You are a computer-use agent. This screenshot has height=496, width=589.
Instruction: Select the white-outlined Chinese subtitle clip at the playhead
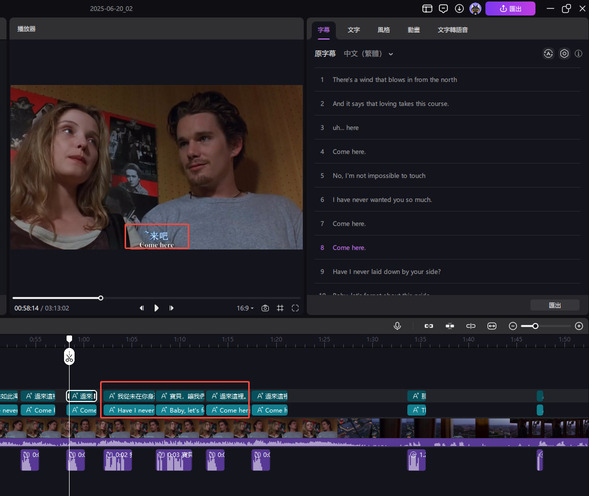coord(82,396)
